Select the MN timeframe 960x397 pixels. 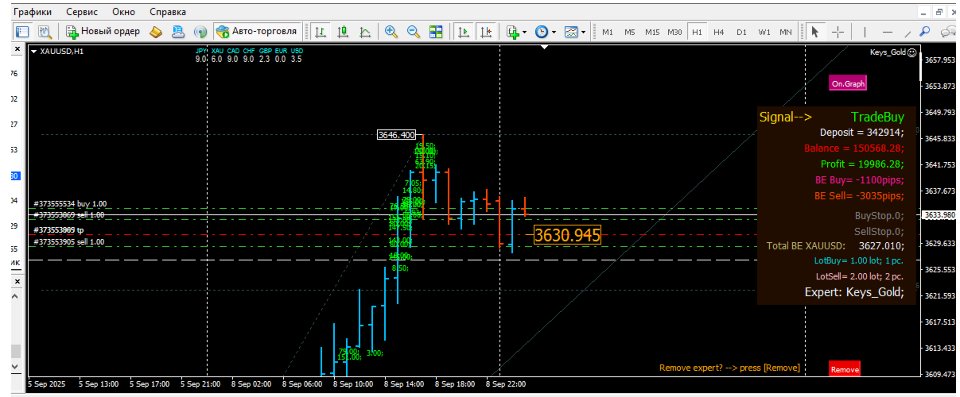coord(786,32)
